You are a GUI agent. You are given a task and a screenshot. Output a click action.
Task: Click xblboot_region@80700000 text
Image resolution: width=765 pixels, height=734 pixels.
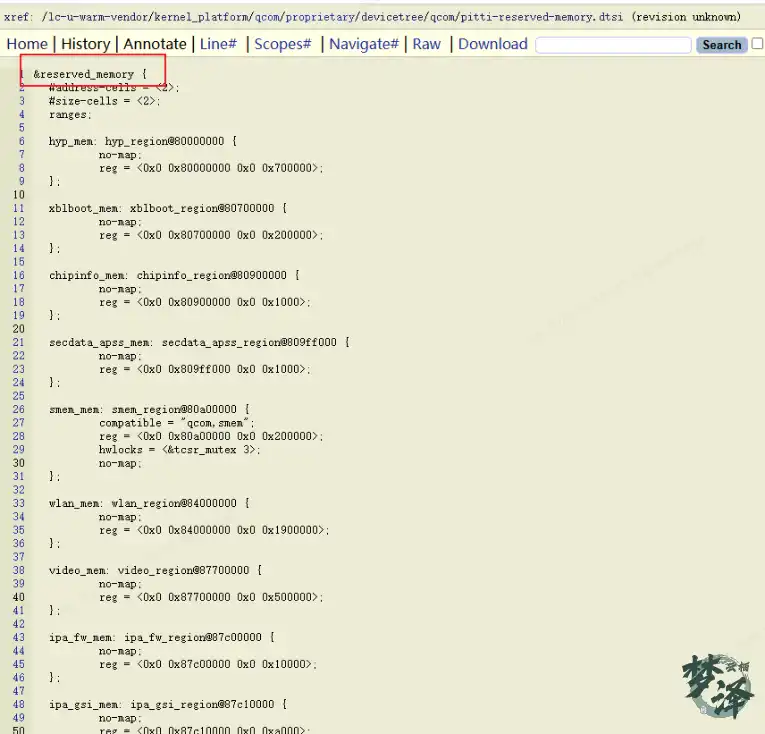pos(202,208)
